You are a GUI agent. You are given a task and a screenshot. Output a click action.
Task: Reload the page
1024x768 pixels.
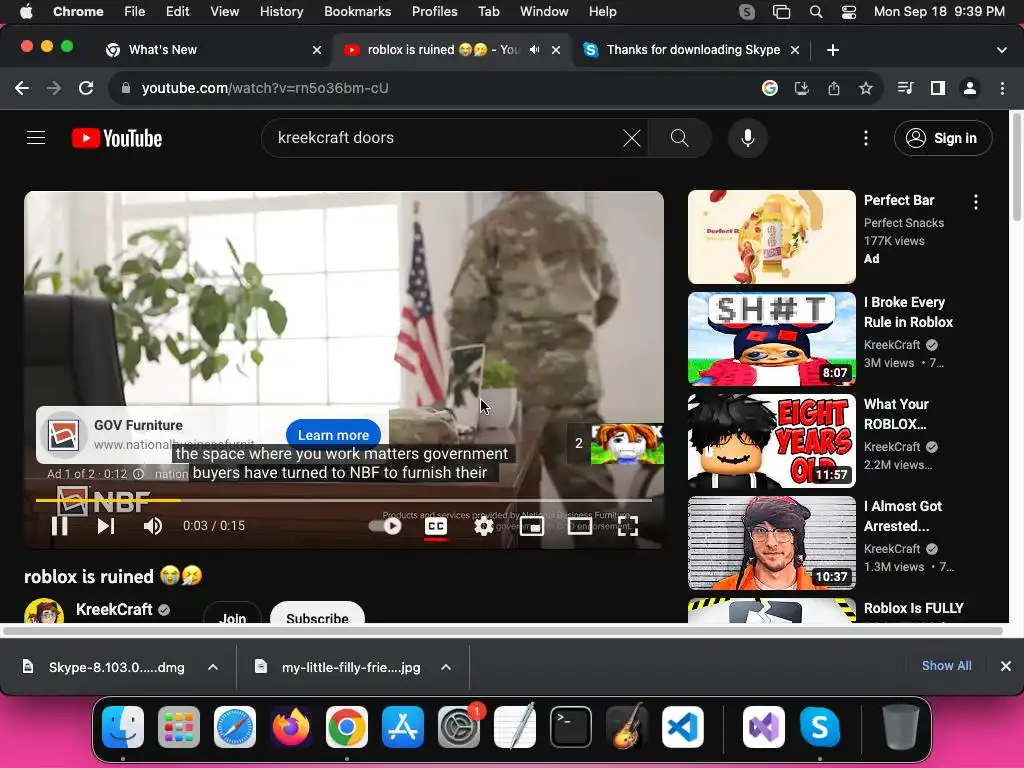tap(86, 88)
